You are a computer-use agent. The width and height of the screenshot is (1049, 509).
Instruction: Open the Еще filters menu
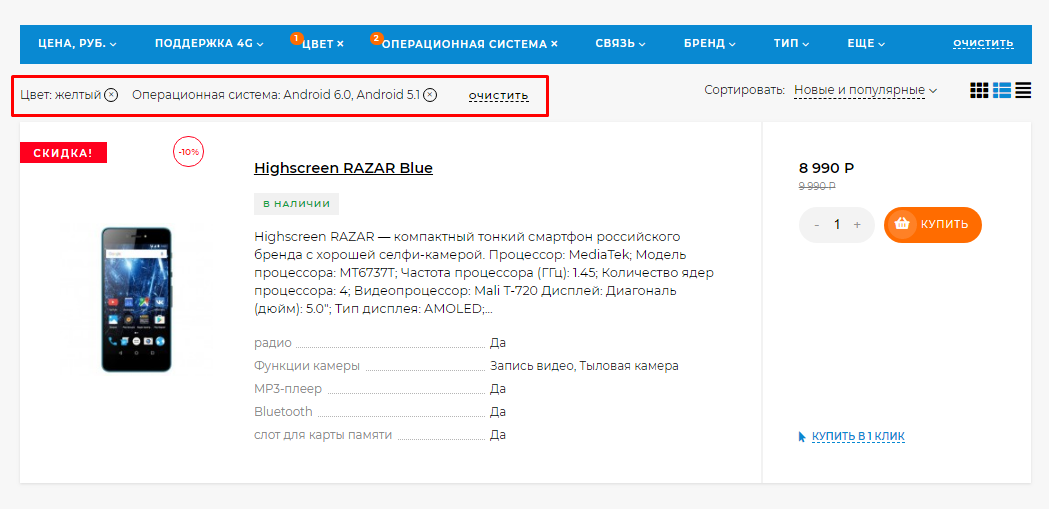[x=866, y=44]
